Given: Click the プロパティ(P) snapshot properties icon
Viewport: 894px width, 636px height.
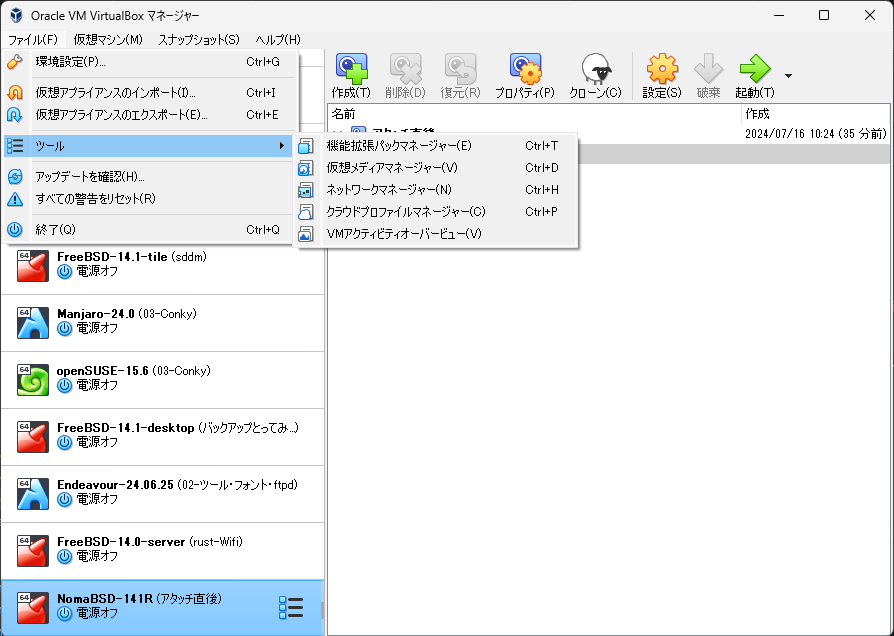Looking at the screenshot, I should click(525, 69).
